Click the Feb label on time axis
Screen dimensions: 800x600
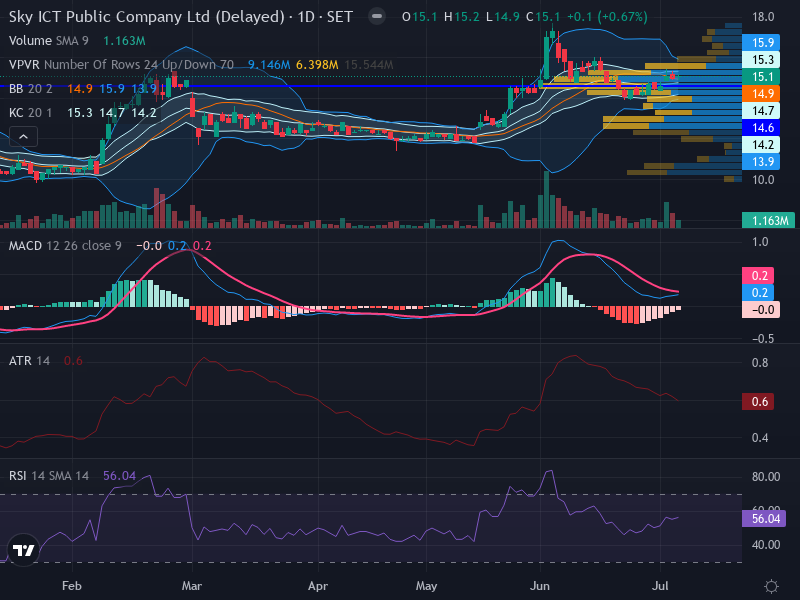pyautogui.click(x=71, y=586)
